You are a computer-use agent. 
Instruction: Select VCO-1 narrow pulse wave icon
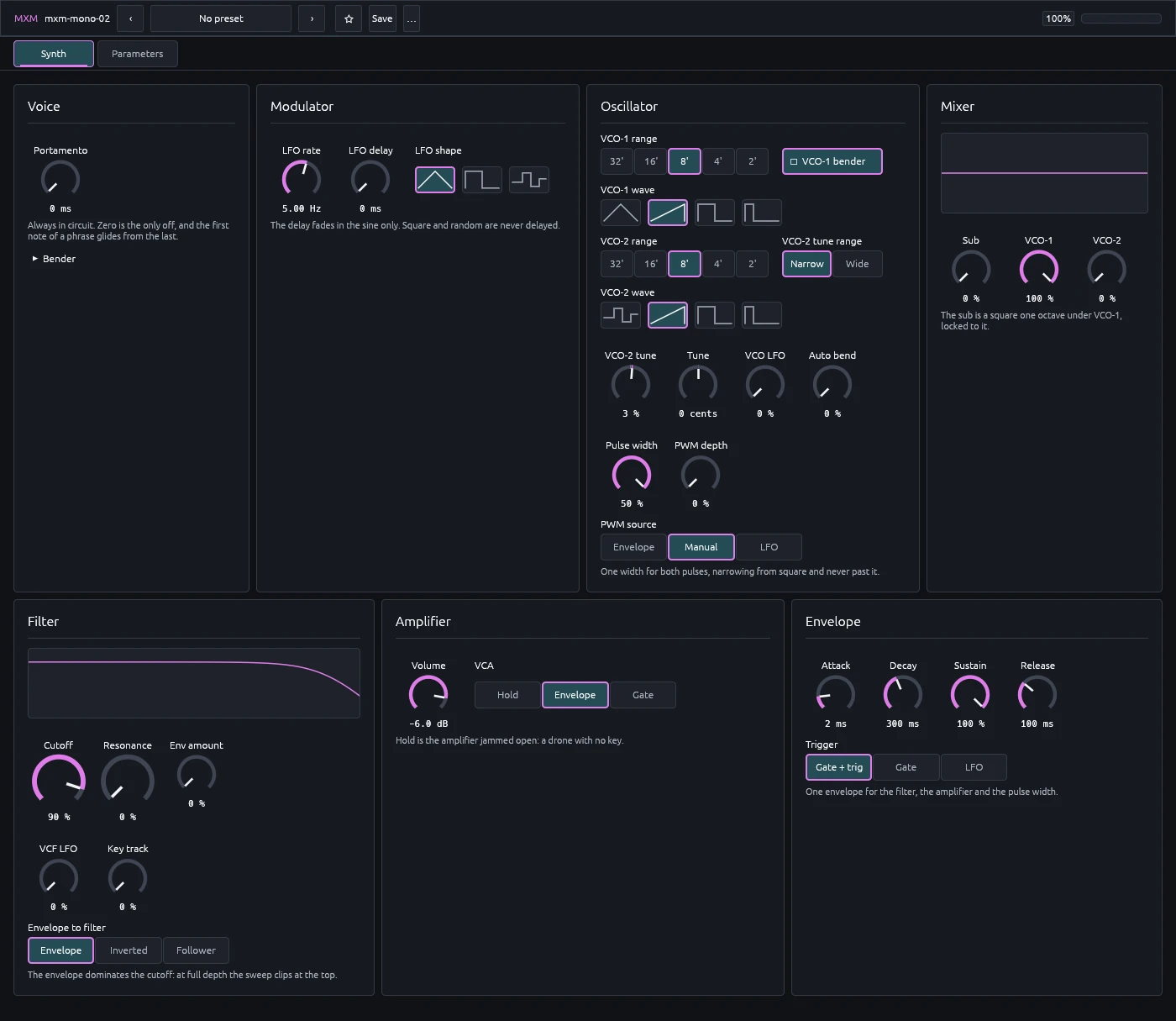click(x=762, y=213)
